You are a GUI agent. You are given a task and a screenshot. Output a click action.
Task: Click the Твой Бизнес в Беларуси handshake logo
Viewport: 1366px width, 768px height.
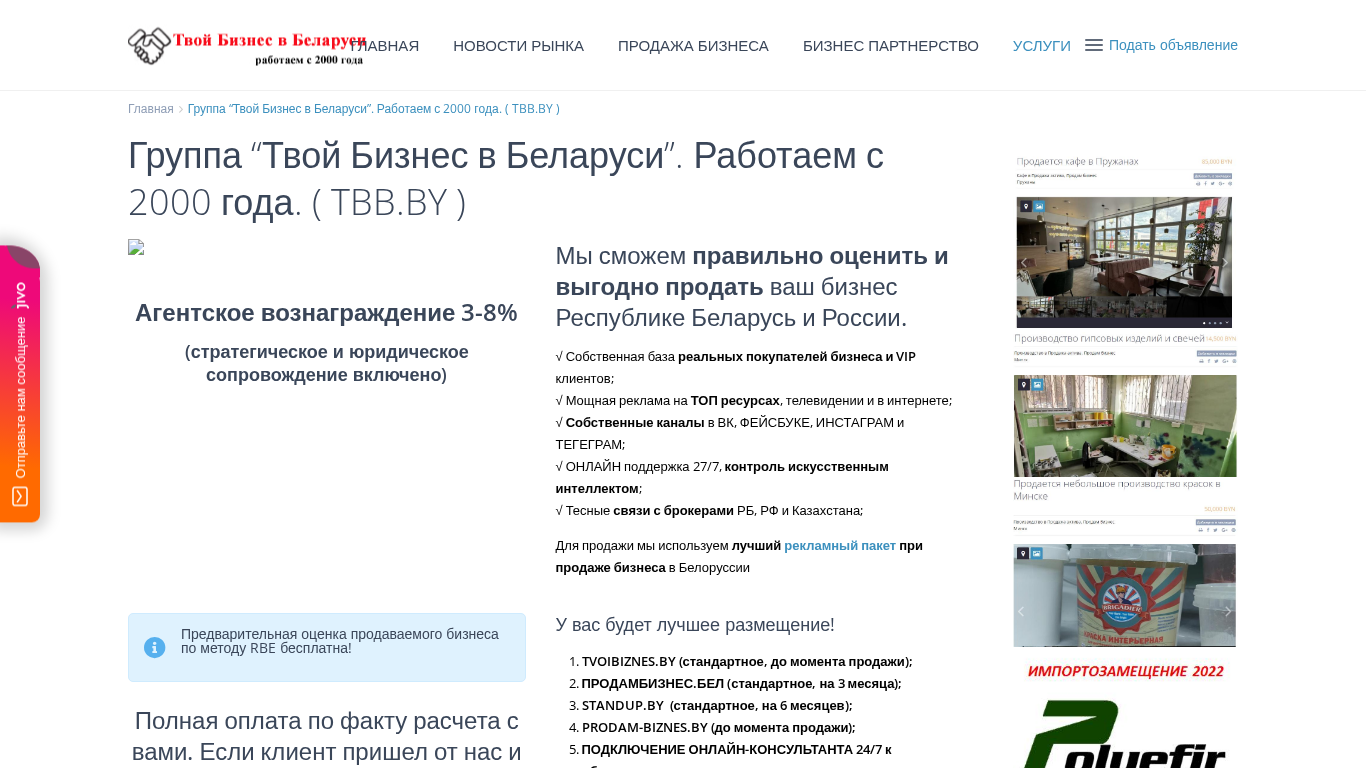click(x=247, y=46)
